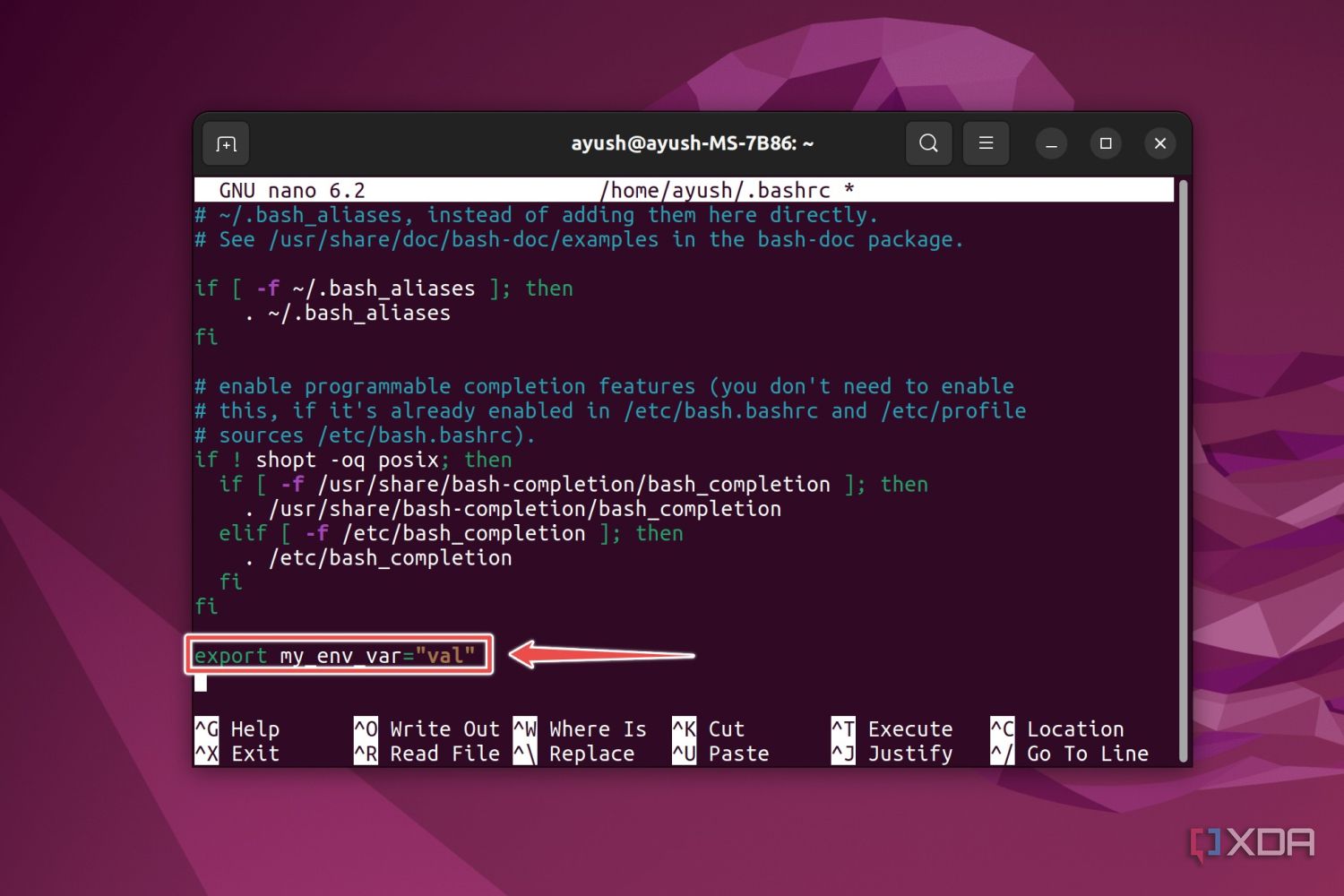This screenshot has width=1344, height=896.
Task: Click the ^\ Replace shortcut
Action: pos(573,754)
